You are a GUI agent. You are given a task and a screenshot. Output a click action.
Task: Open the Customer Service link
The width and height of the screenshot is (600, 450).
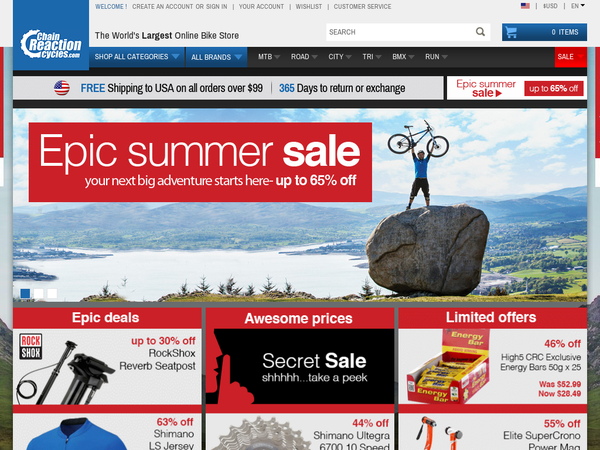pyautogui.click(x=362, y=7)
